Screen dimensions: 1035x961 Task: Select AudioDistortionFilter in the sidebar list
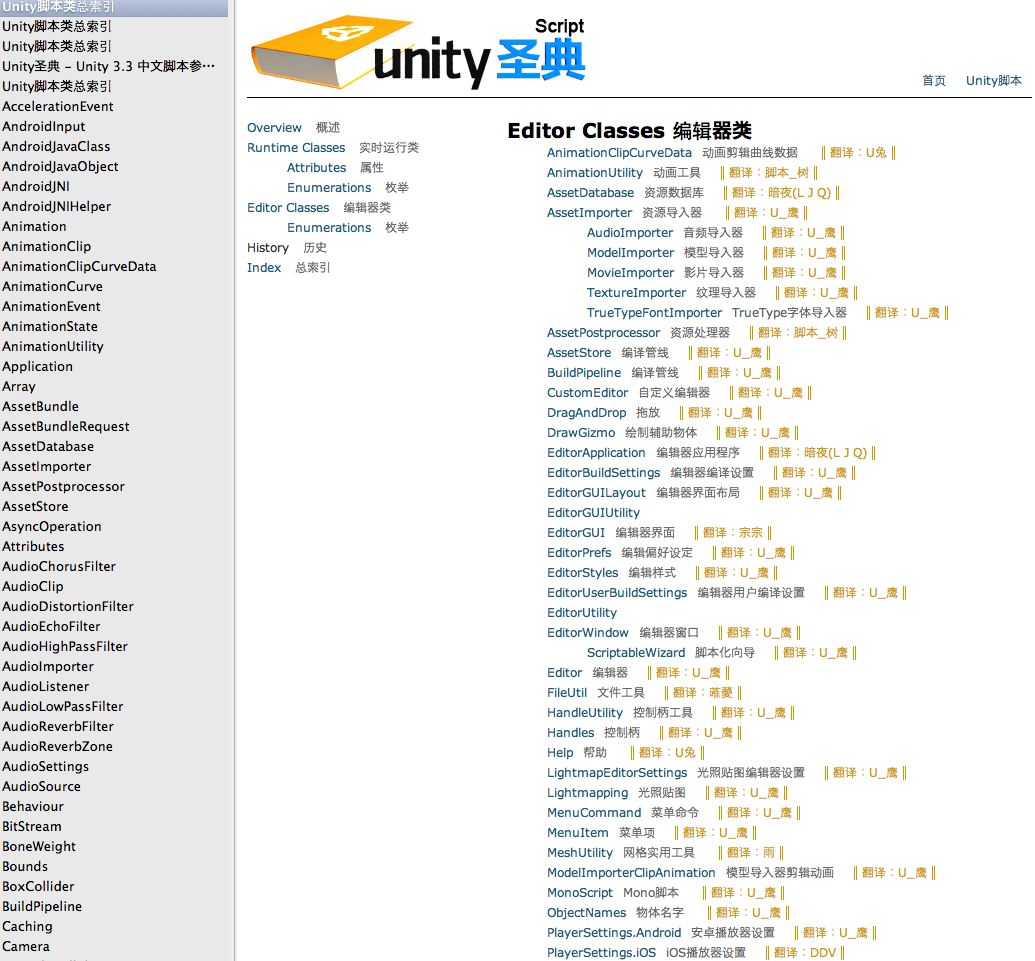(x=67, y=607)
